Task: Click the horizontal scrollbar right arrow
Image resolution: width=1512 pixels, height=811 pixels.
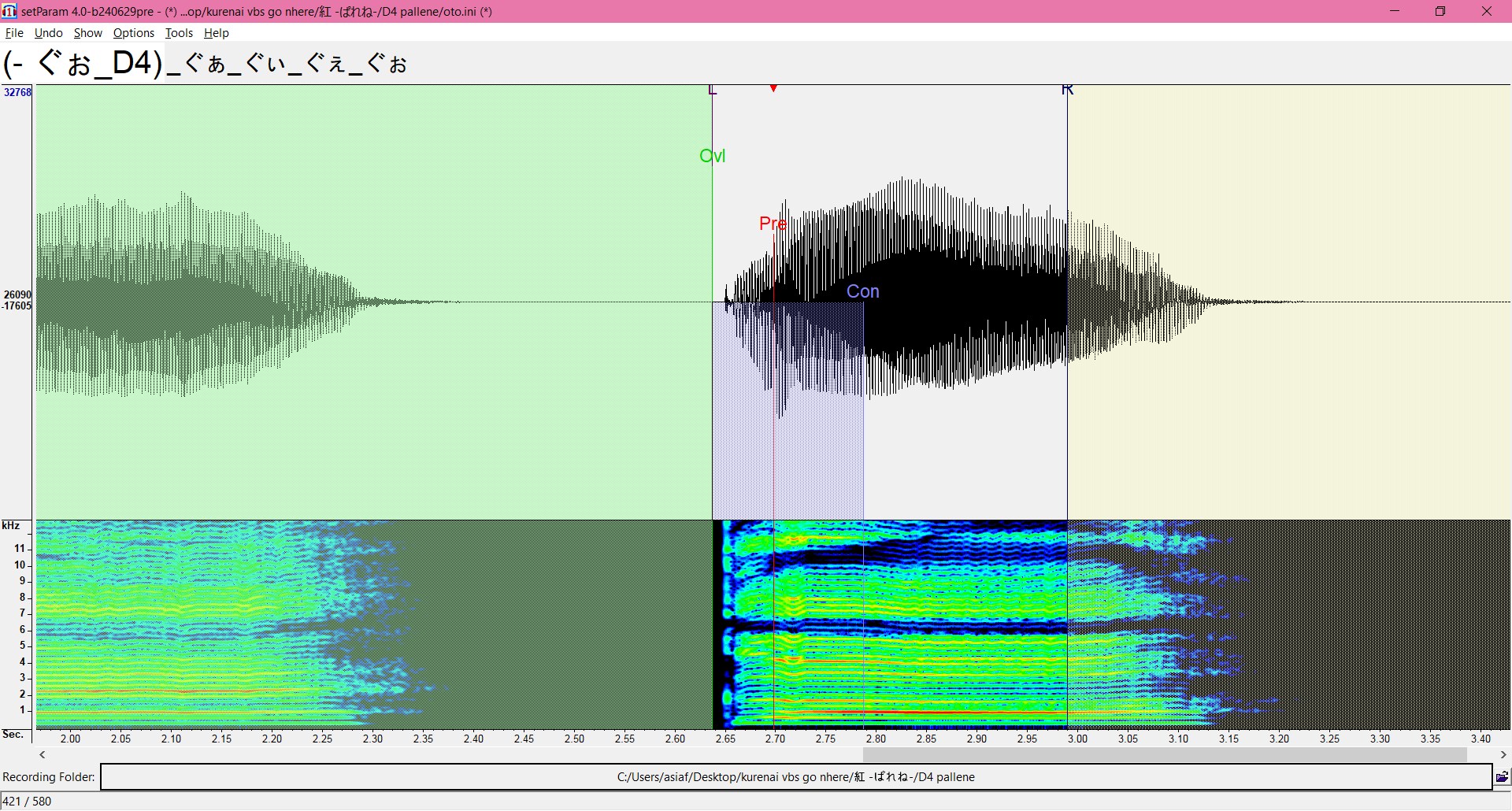Action: coord(1503,754)
